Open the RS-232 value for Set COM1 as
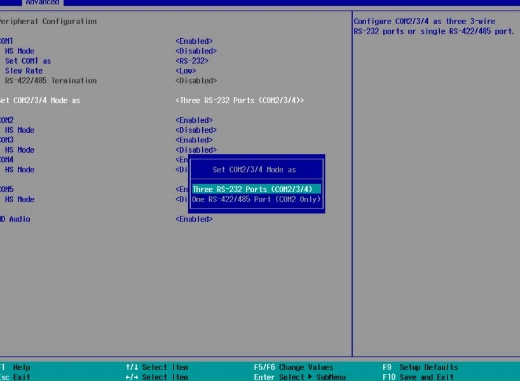 click(192, 61)
